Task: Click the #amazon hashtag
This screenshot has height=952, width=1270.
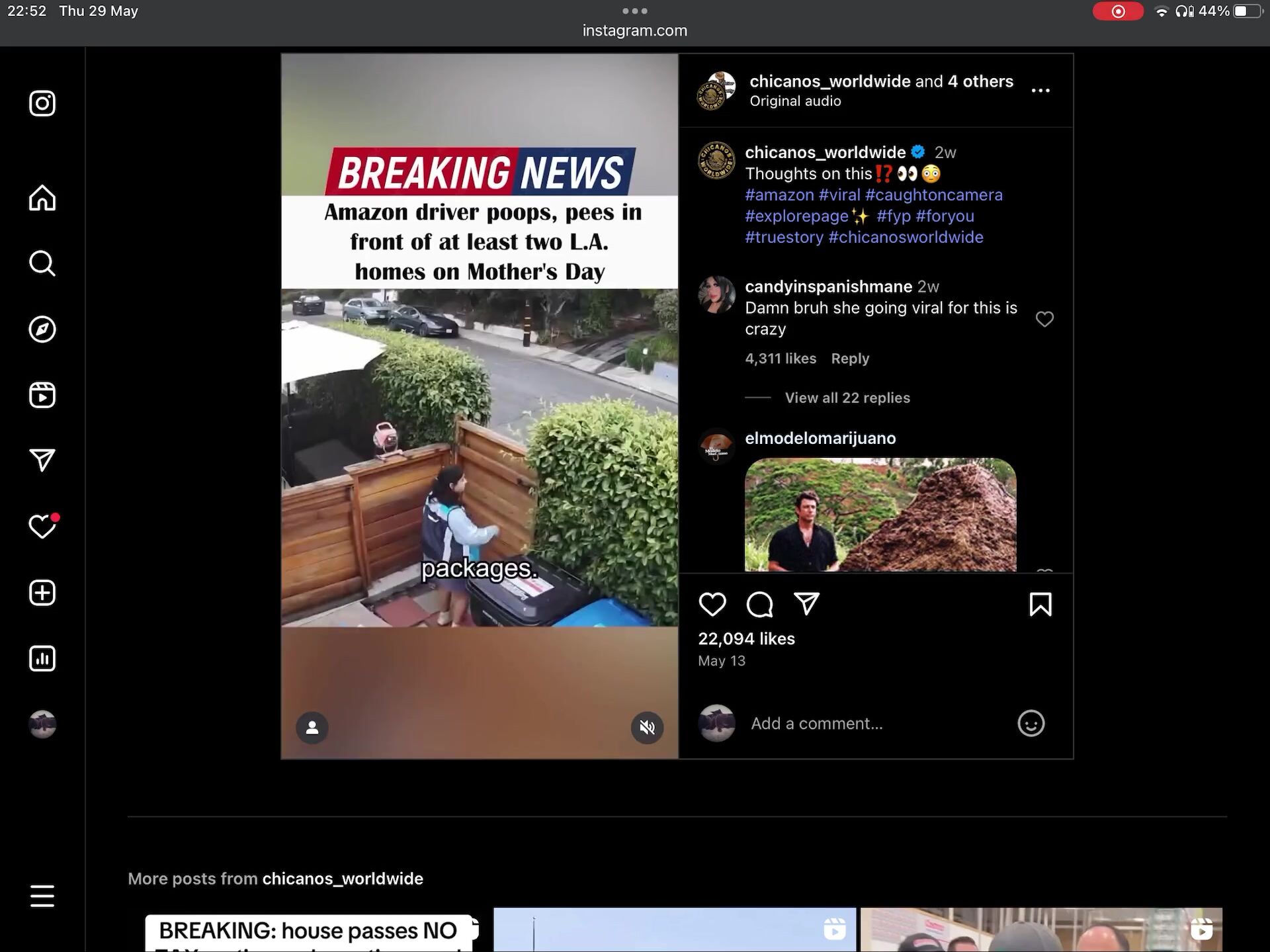Action: (x=779, y=195)
